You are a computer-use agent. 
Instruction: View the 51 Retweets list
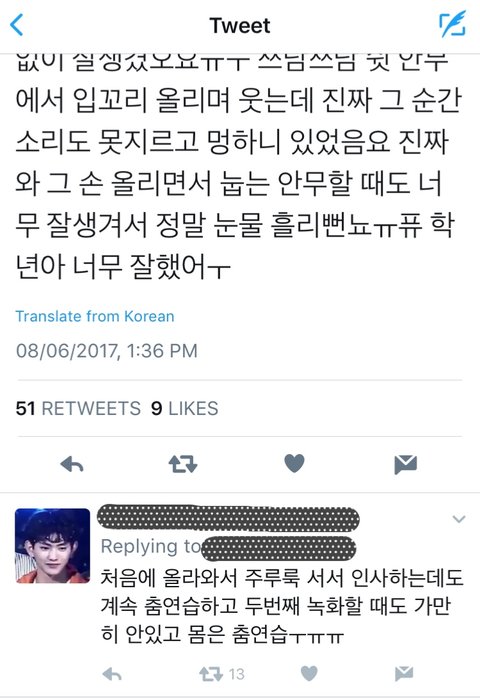[x=78, y=408]
